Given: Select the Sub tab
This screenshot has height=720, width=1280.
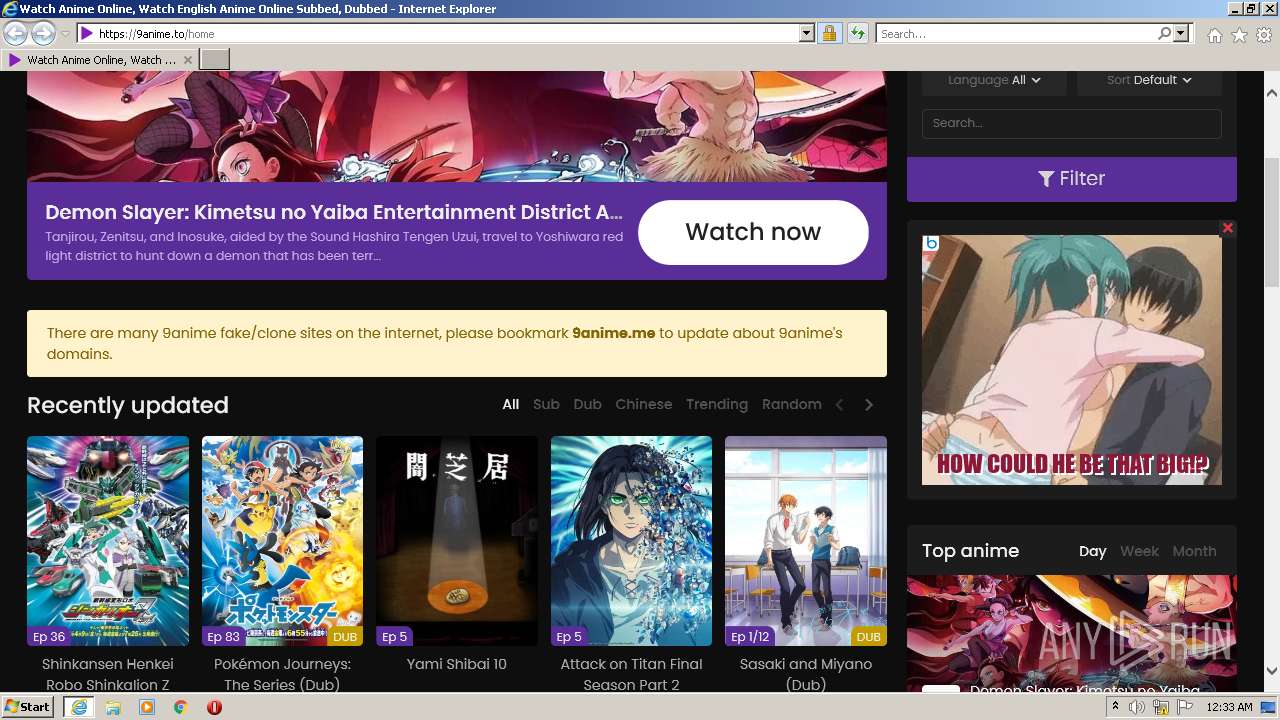Looking at the screenshot, I should [546, 404].
